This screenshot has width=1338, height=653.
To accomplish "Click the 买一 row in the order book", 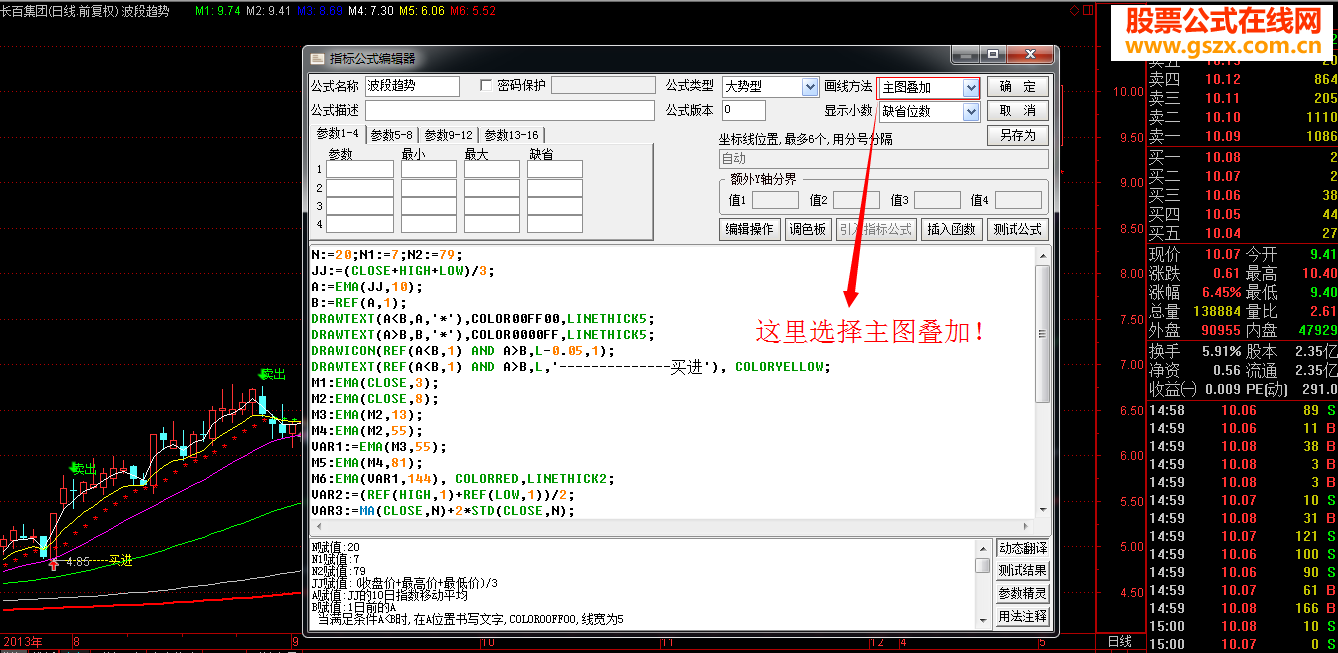I will [x=1242, y=157].
